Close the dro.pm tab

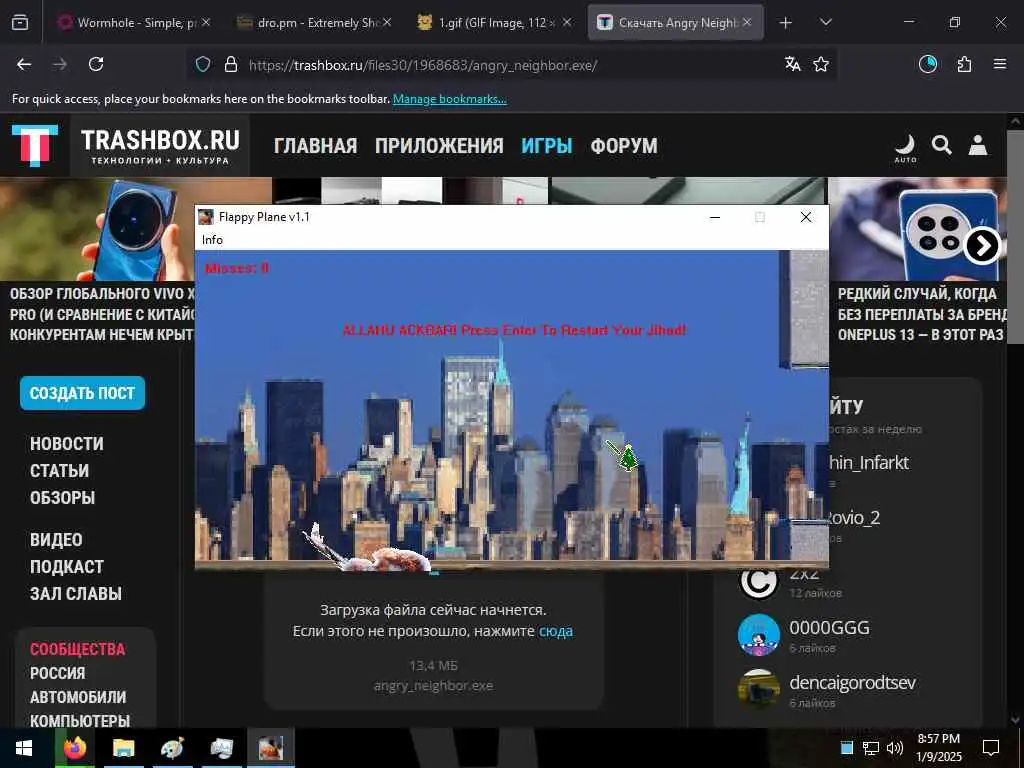(x=387, y=22)
